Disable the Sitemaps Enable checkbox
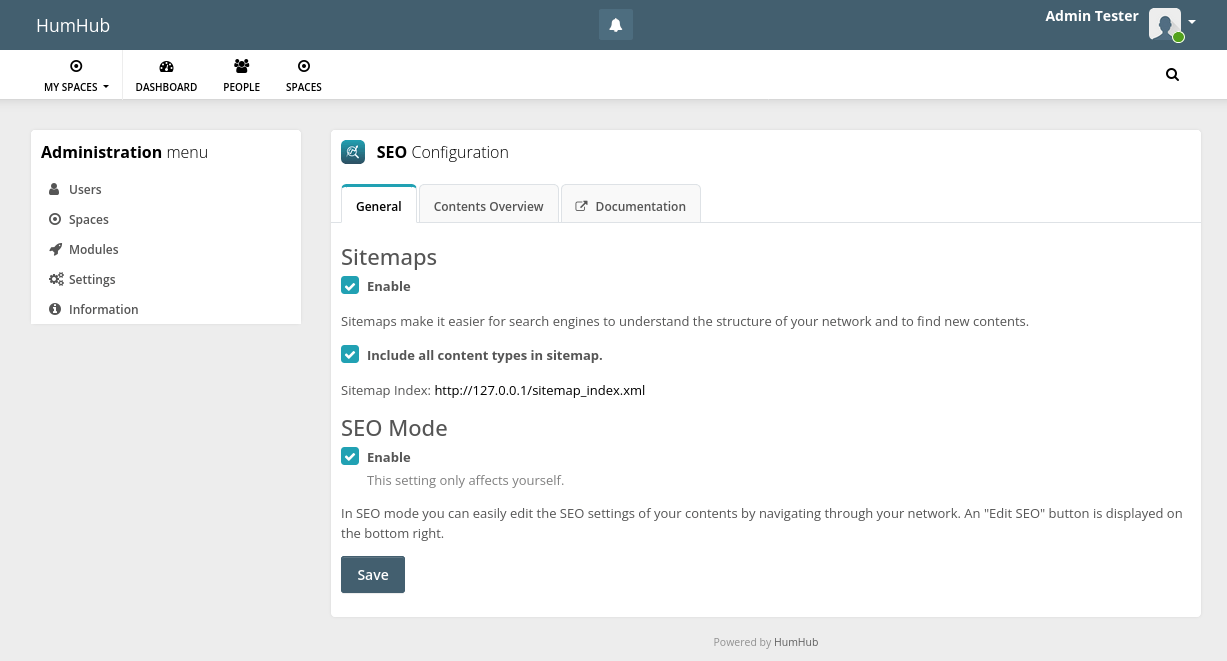The image size is (1227, 661). [350, 286]
